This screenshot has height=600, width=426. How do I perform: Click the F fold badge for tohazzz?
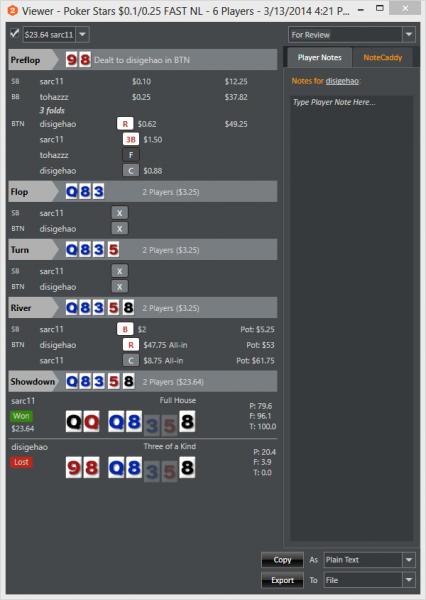[131, 155]
